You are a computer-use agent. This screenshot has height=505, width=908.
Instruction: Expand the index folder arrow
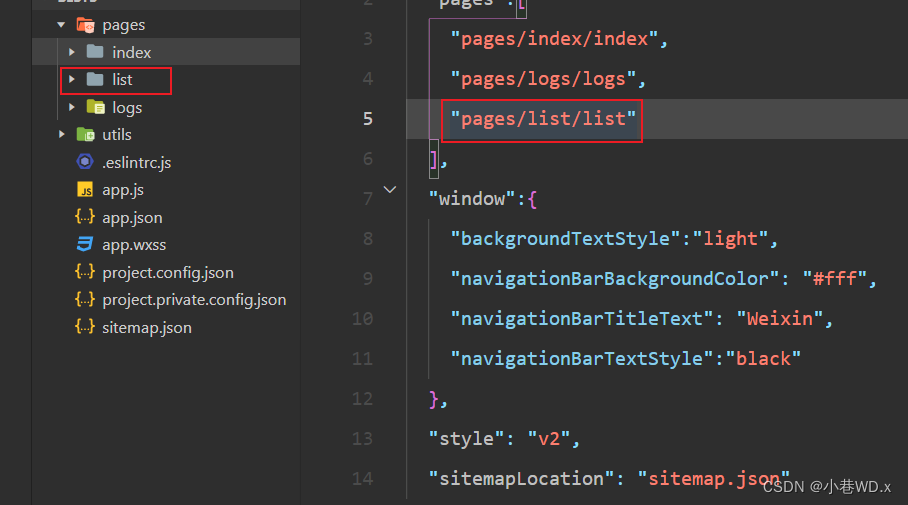(72, 52)
